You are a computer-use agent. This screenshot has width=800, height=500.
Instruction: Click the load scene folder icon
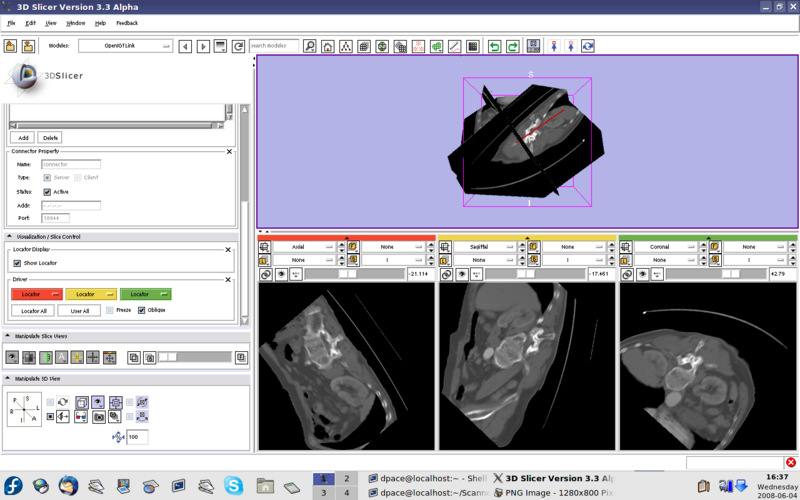point(10,46)
